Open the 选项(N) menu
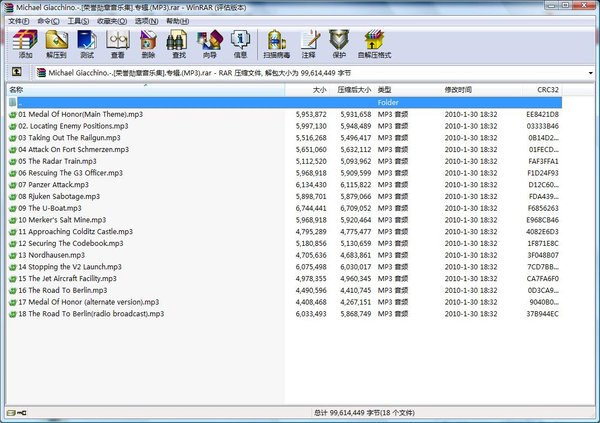The image size is (600, 423). [147, 21]
